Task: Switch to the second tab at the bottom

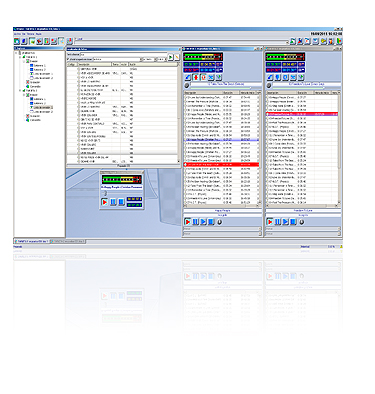Action: click(68, 241)
